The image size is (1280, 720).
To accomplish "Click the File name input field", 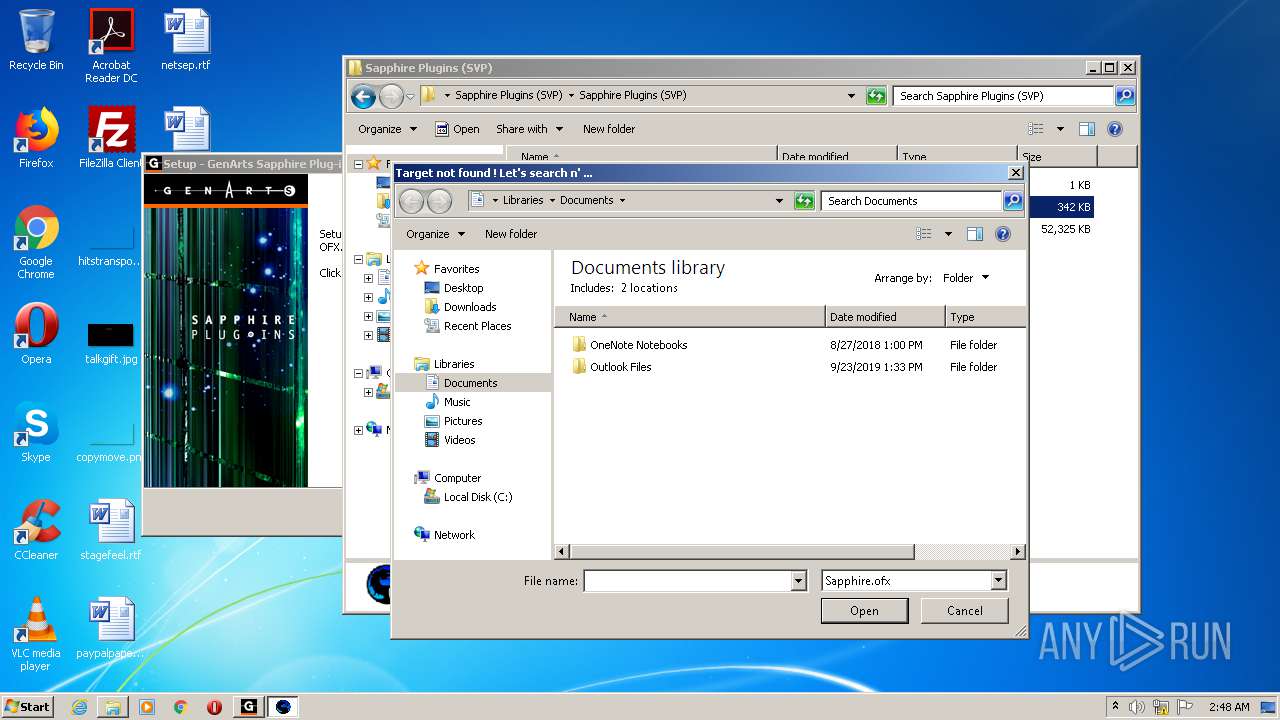I will (687, 581).
